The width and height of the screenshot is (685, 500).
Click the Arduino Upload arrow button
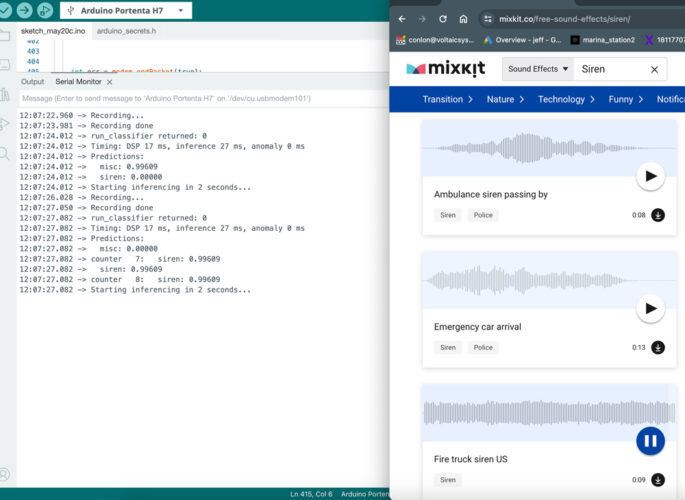tap(25, 10)
